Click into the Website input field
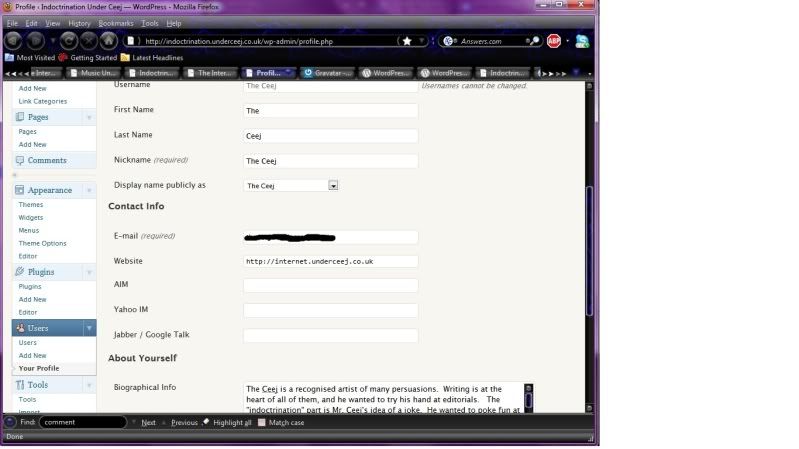The image size is (799, 449). (330, 261)
